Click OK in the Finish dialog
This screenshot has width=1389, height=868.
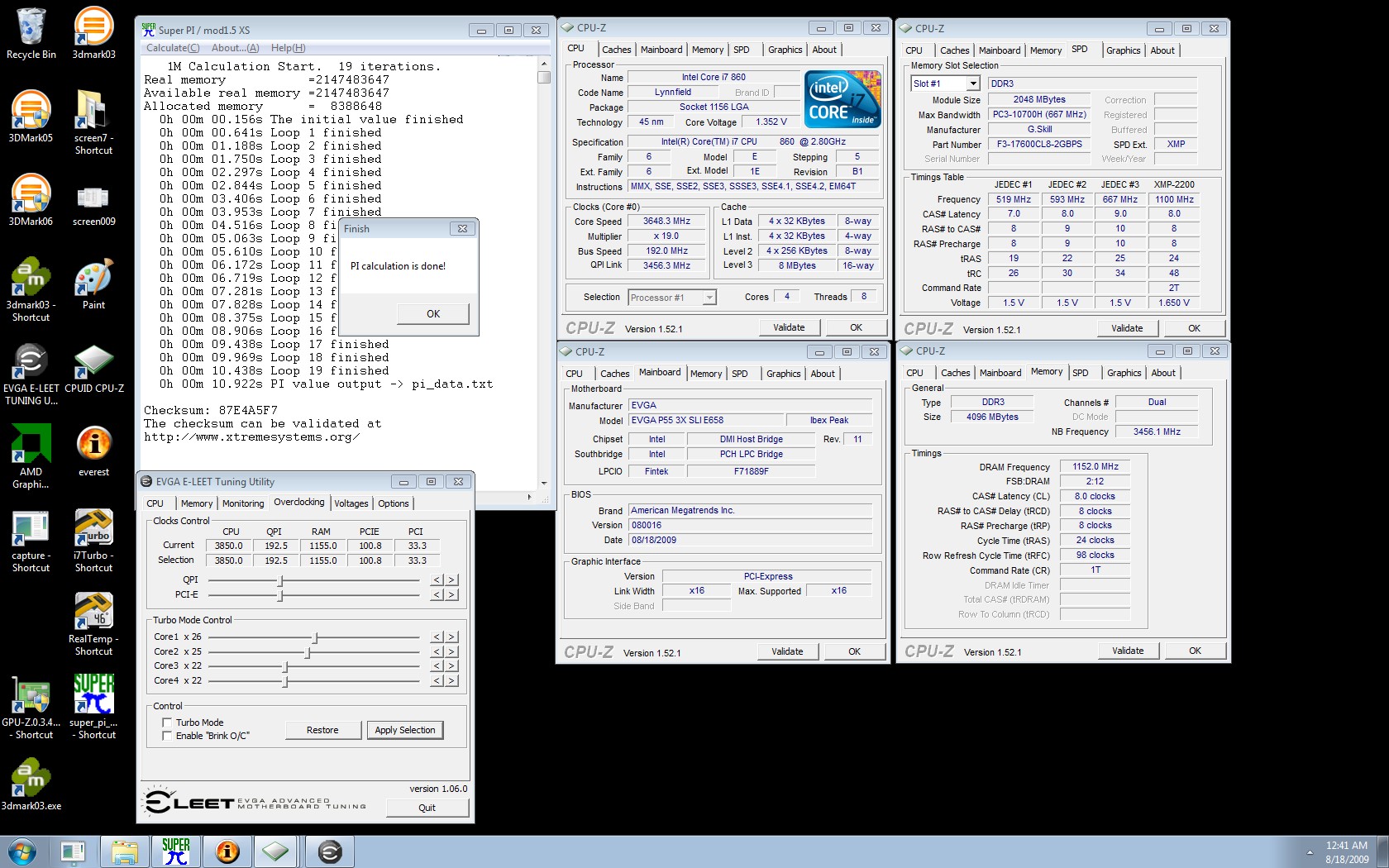point(433,314)
